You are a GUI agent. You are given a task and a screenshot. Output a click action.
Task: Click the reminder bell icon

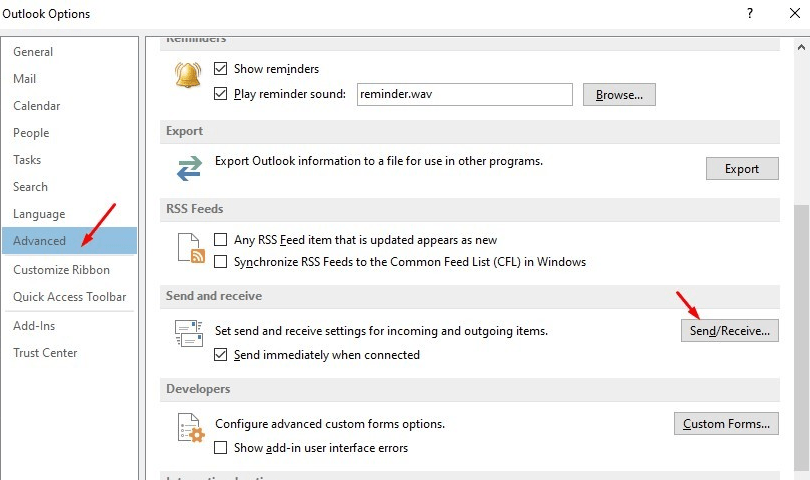click(188, 74)
